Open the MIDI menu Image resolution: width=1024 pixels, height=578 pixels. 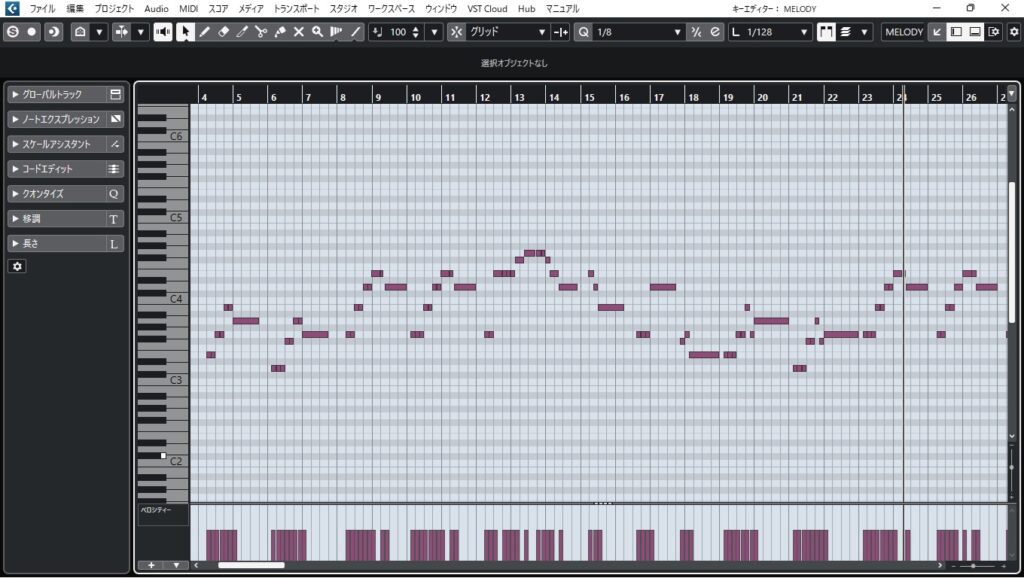tap(189, 8)
